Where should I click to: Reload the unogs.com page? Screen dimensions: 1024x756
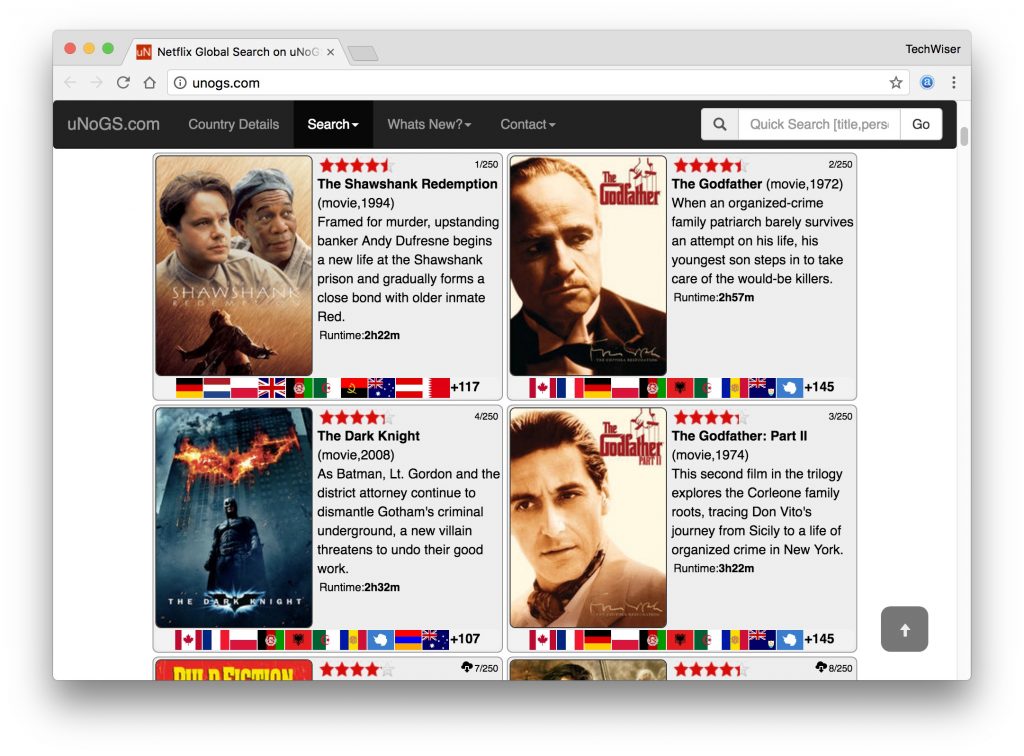click(123, 82)
